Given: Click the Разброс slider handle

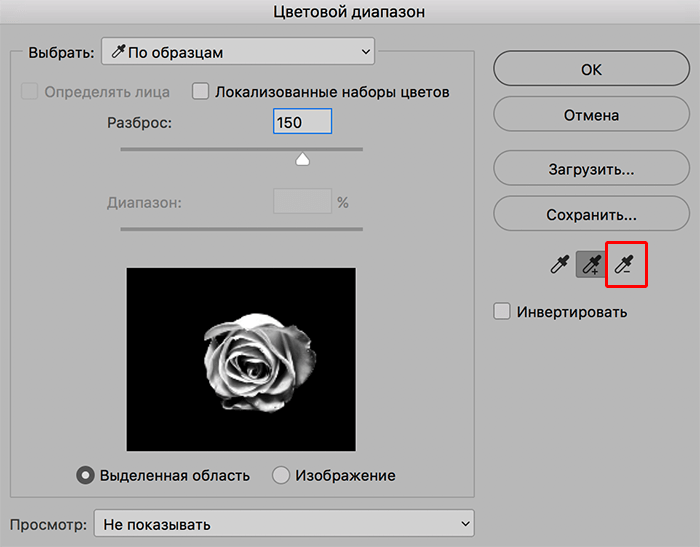Looking at the screenshot, I should tap(303, 159).
